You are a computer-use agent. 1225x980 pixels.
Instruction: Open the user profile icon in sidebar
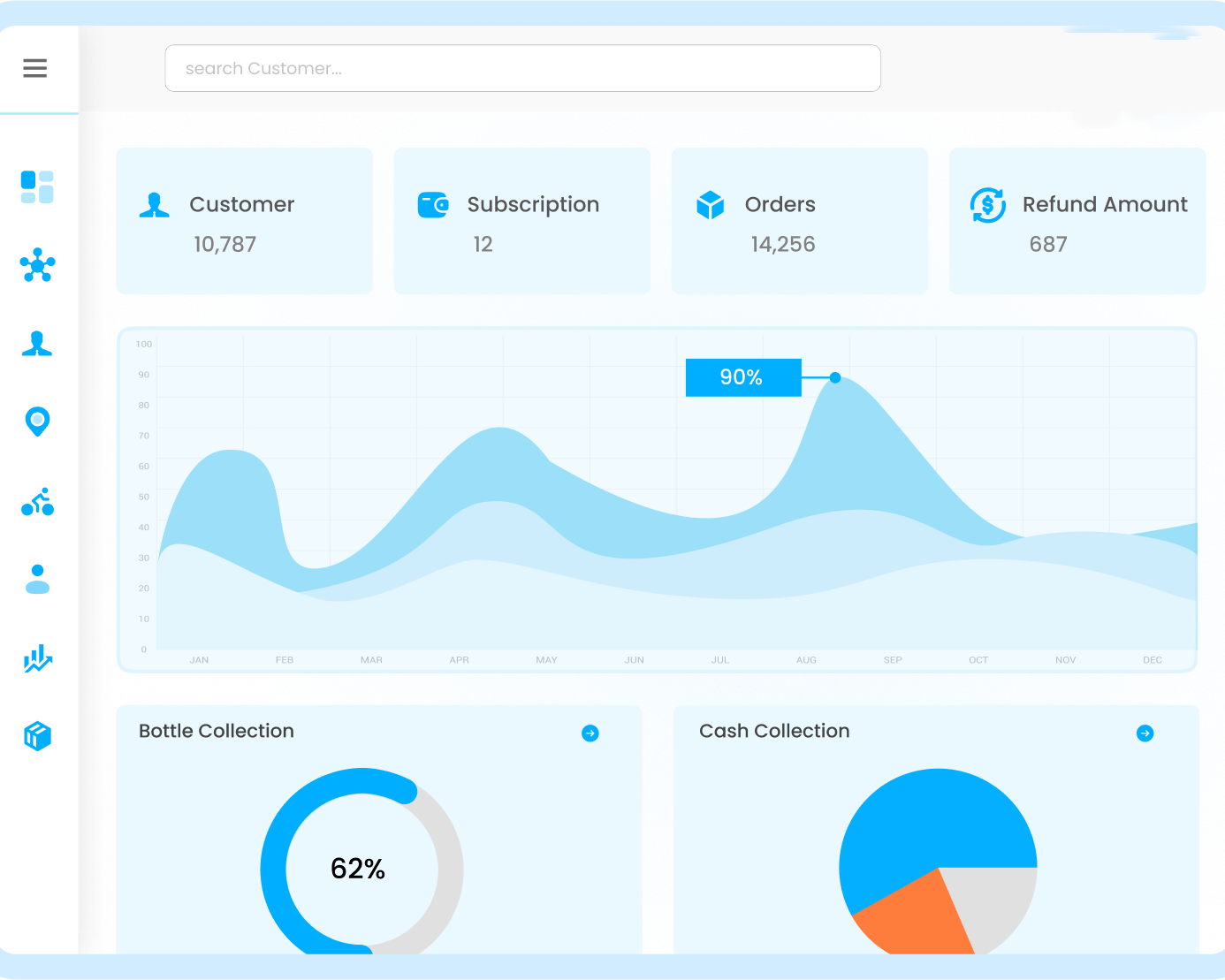(37, 580)
